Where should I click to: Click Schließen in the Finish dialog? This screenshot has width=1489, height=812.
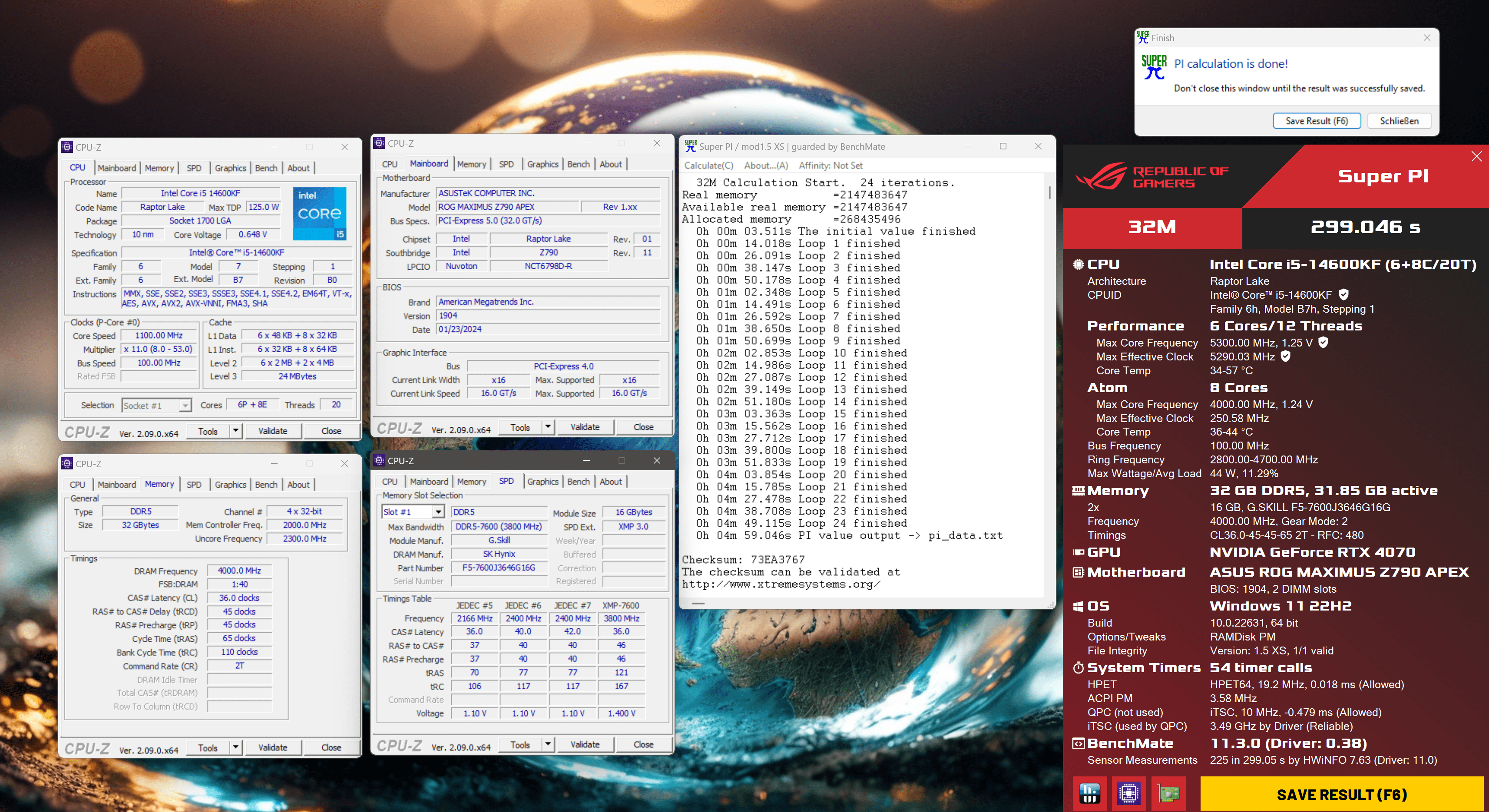click(x=1399, y=121)
